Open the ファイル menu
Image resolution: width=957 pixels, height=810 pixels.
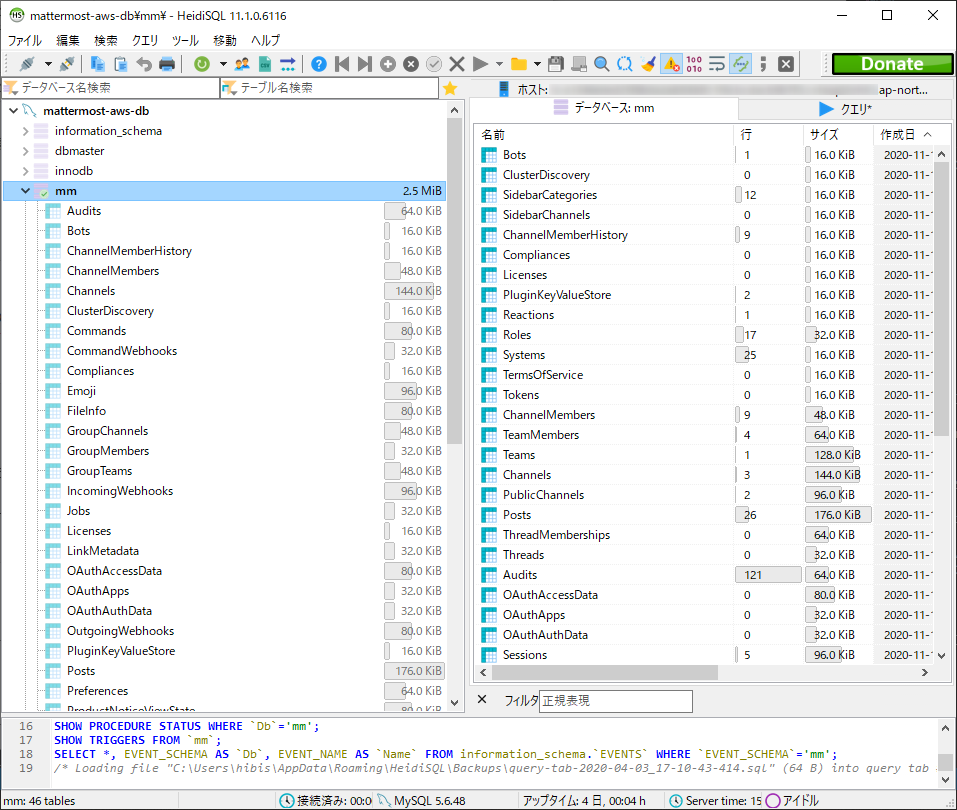click(24, 40)
